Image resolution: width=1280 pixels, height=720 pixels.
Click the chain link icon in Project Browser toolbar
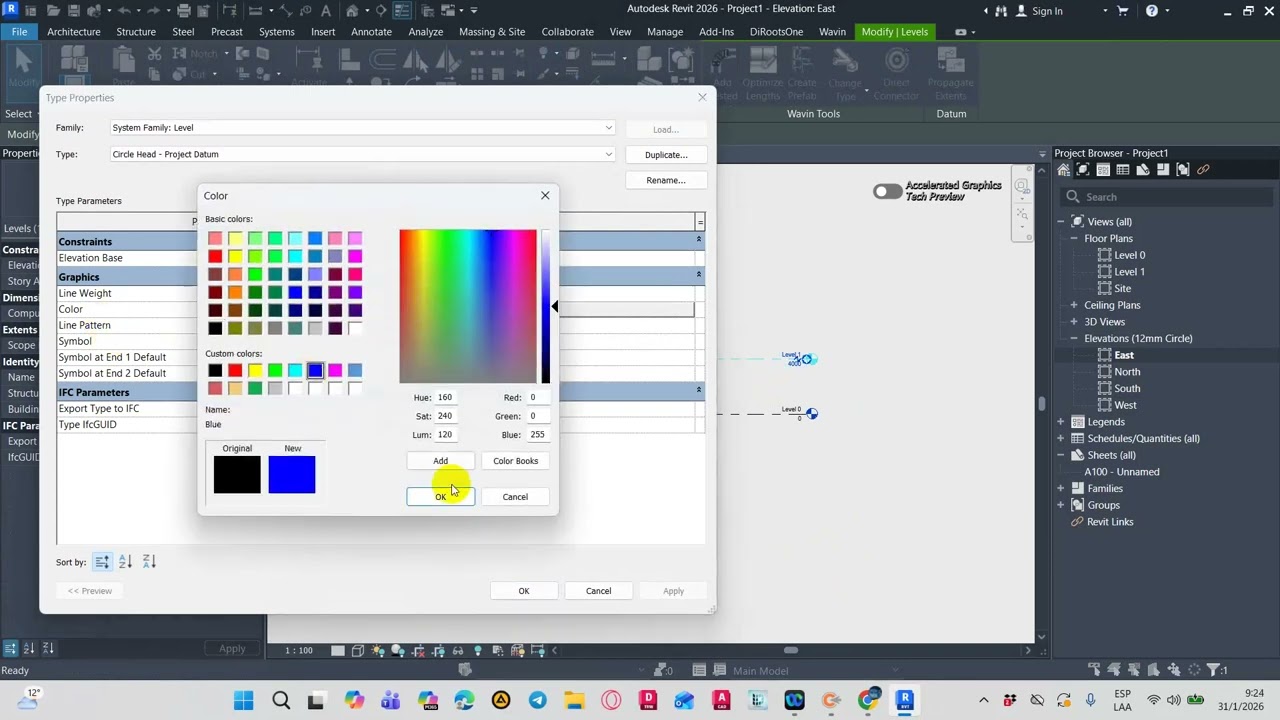point(1203,170)
